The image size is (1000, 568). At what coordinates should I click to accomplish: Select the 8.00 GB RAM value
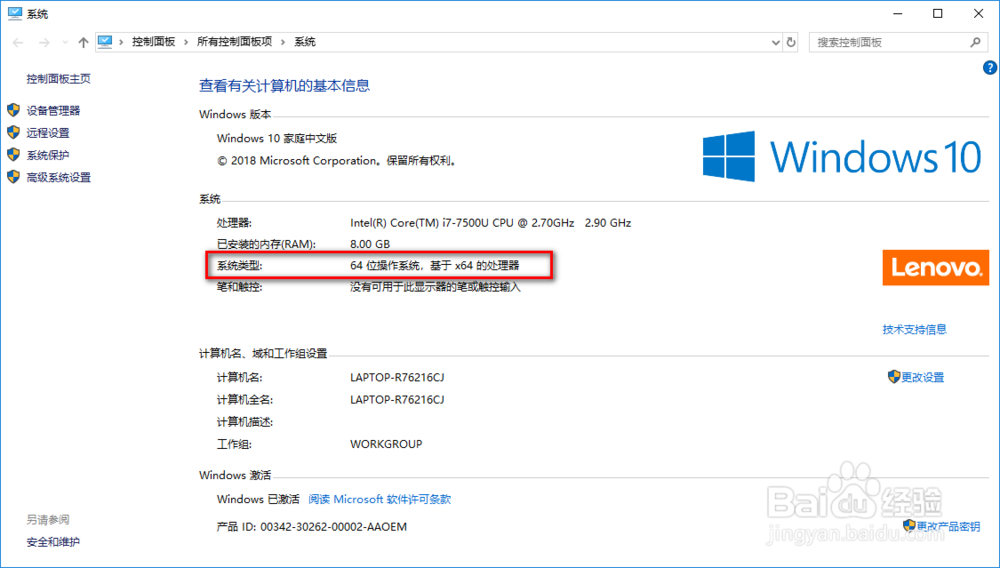pyautogui.click(x=370, y=244)
